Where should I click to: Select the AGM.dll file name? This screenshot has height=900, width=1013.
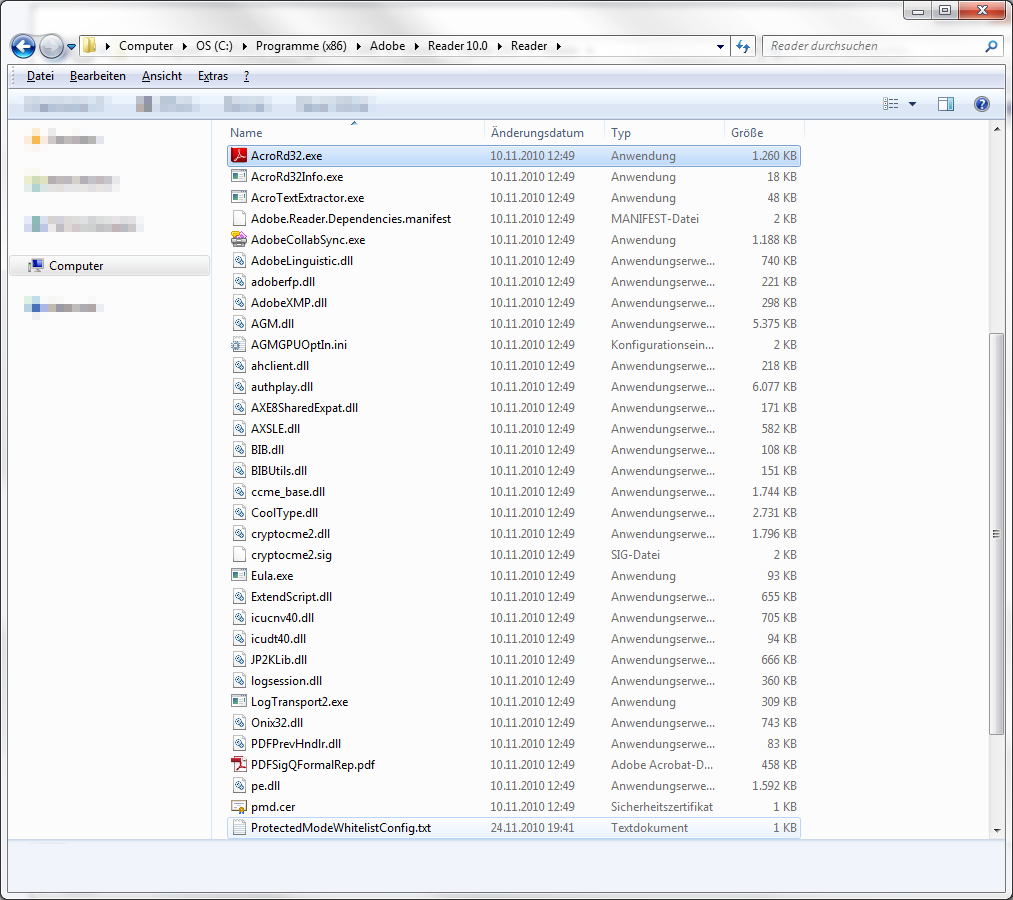coord(273,324)
